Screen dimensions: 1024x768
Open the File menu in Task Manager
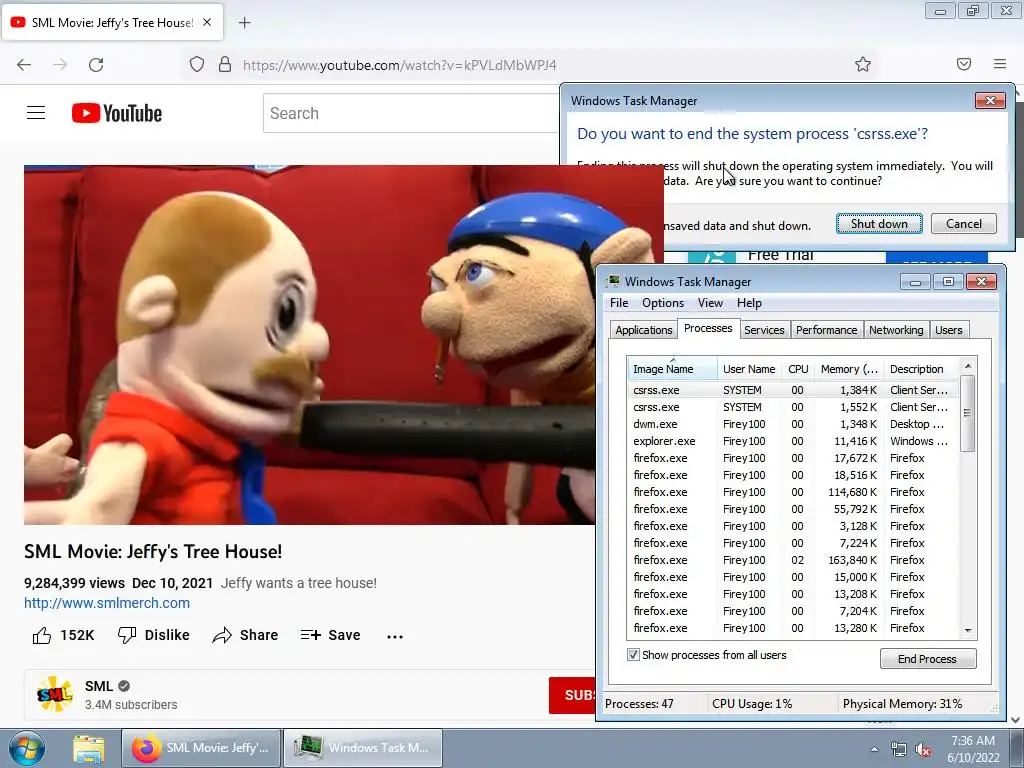point(618,303)
